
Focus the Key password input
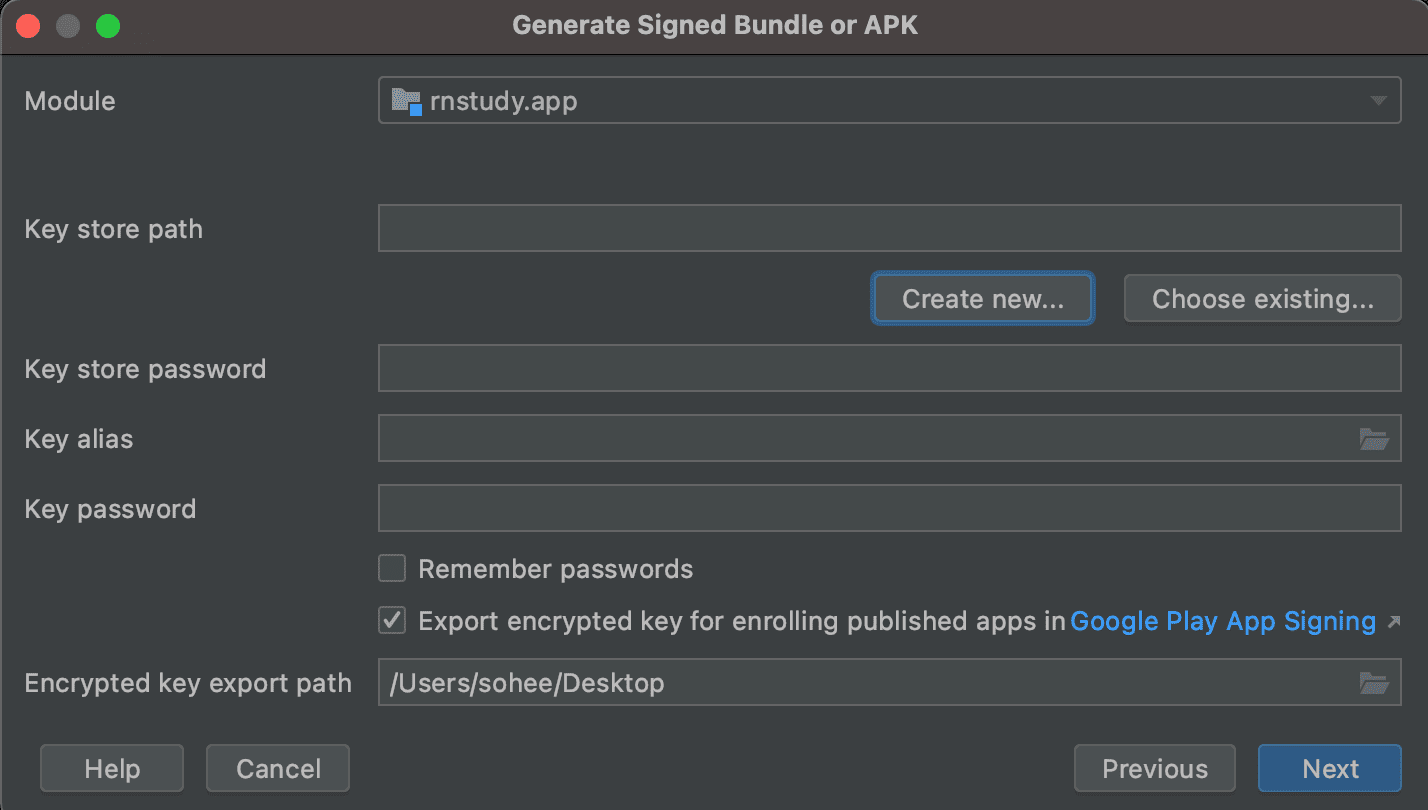888,509
